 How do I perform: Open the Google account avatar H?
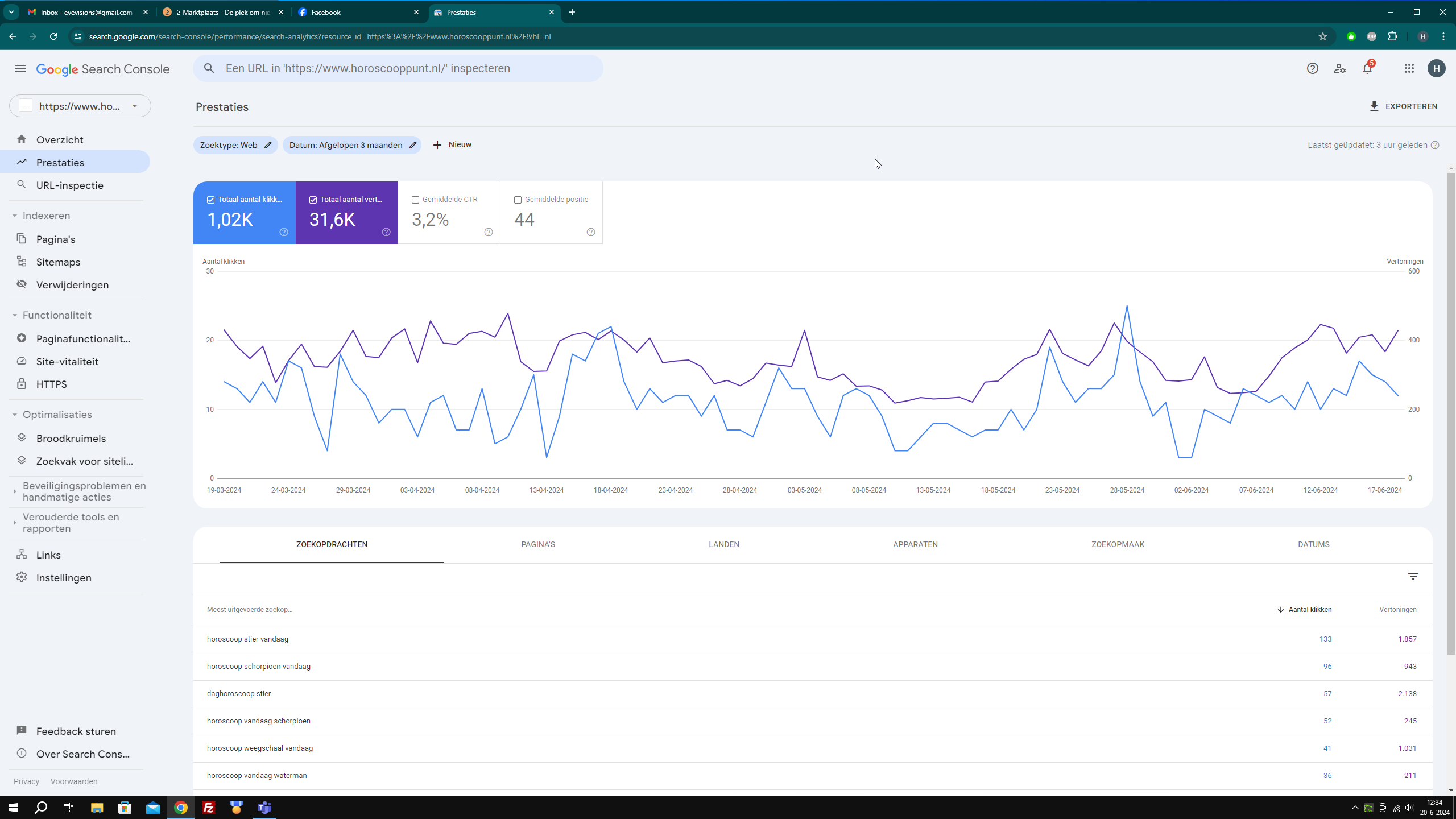(x=1436, y=68)
